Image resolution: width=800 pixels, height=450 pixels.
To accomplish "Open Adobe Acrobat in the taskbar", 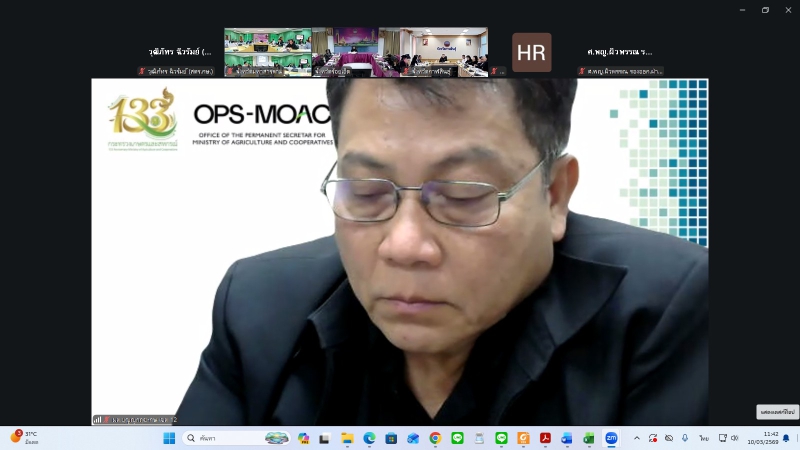I will 546,438.
